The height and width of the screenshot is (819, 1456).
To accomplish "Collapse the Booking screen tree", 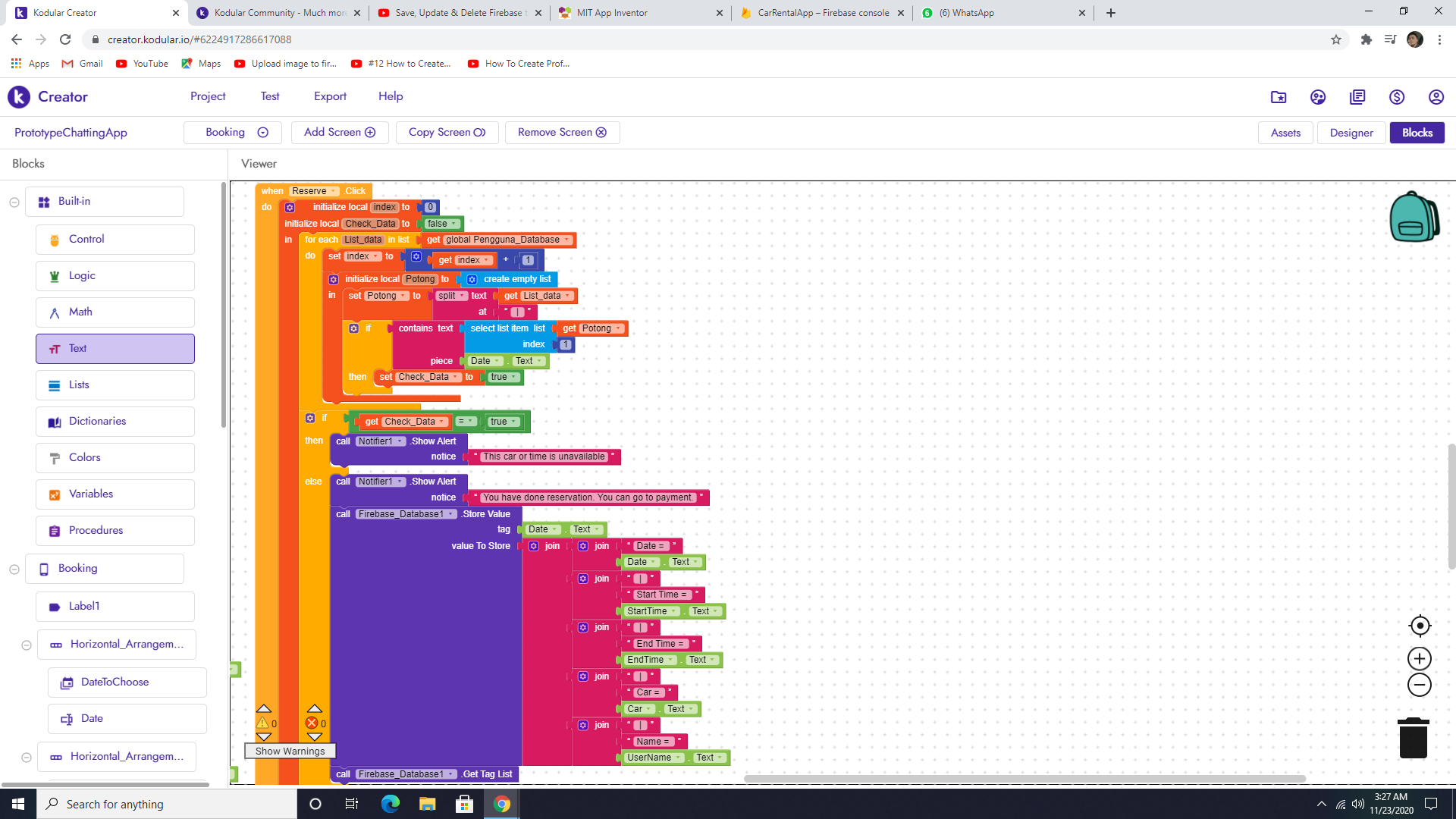I will coord(14,569).
